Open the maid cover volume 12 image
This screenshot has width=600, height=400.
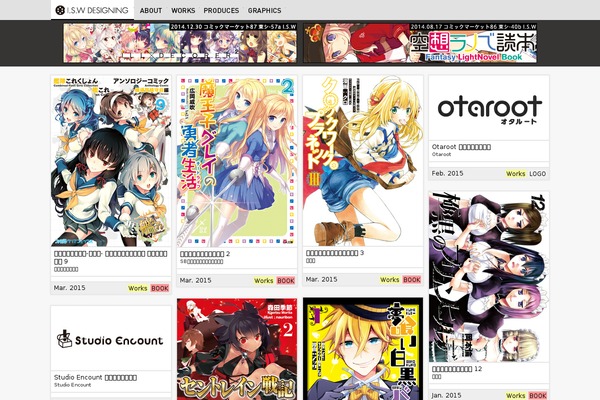point(489,277)
